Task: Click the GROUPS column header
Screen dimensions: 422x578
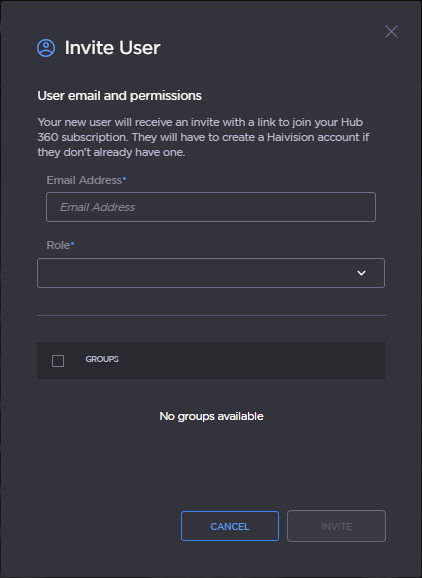Action: pyautogui.click(x=102, y=359)
